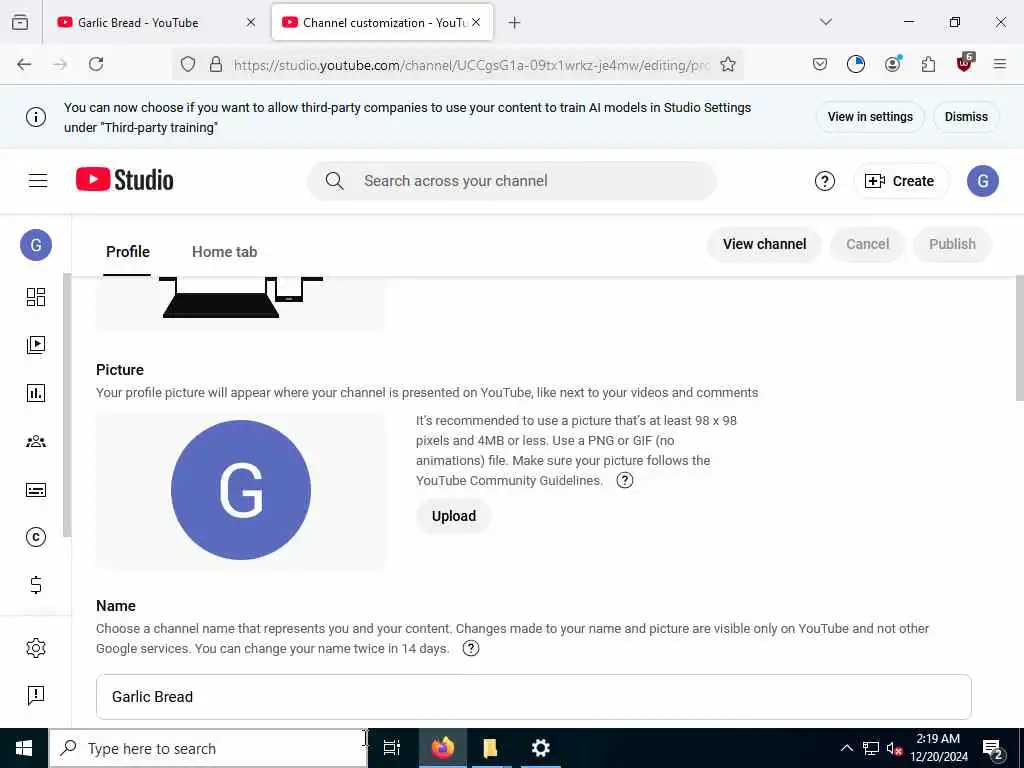Dismiss the third-party training banner
The width and height of the screenshot is (1024, 768).
pyautogui.click(x=966, y=117)
